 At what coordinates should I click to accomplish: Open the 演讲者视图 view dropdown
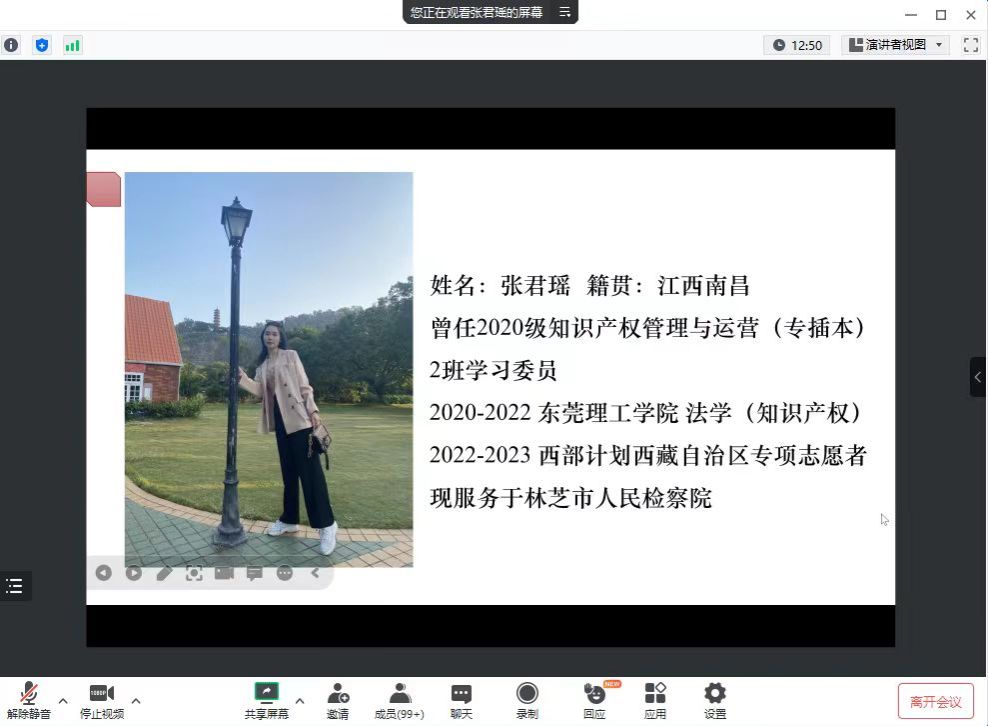pos(895,45)
